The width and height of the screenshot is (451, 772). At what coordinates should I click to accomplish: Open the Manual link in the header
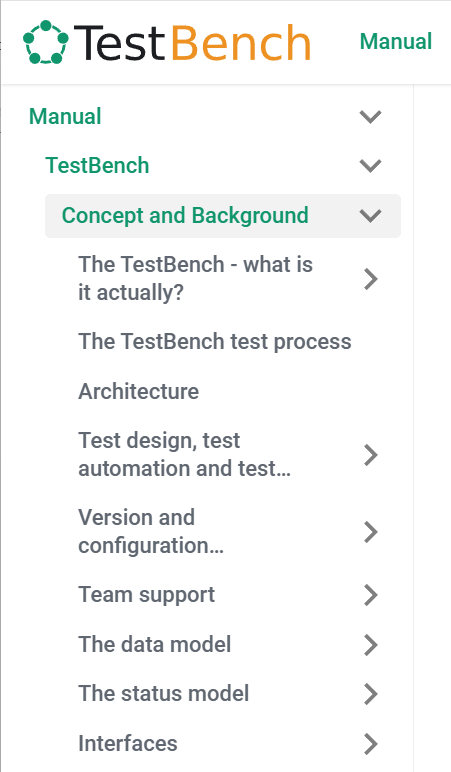click(396, 41)
